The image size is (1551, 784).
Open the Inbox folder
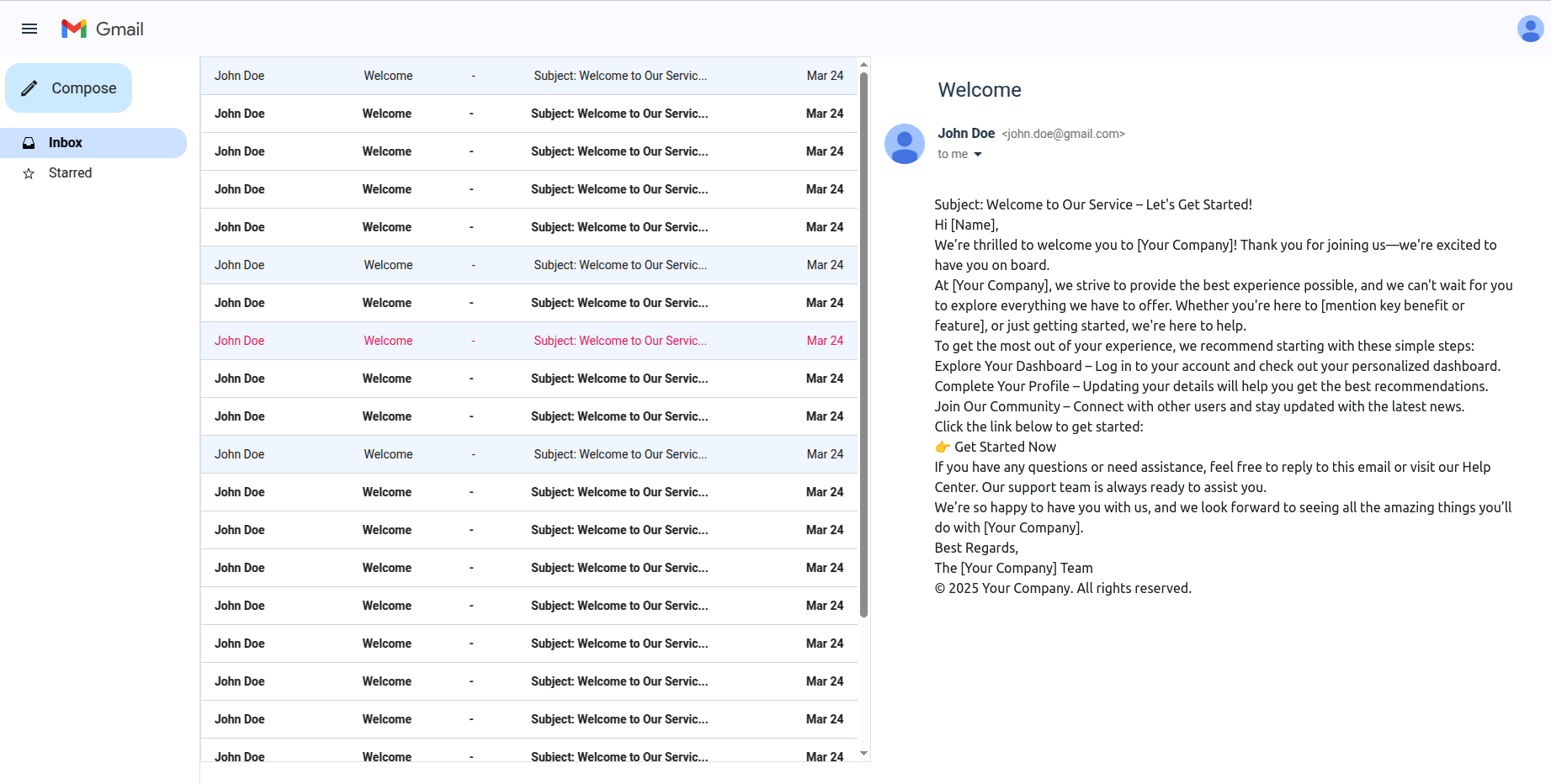click(x=93, y=143)
